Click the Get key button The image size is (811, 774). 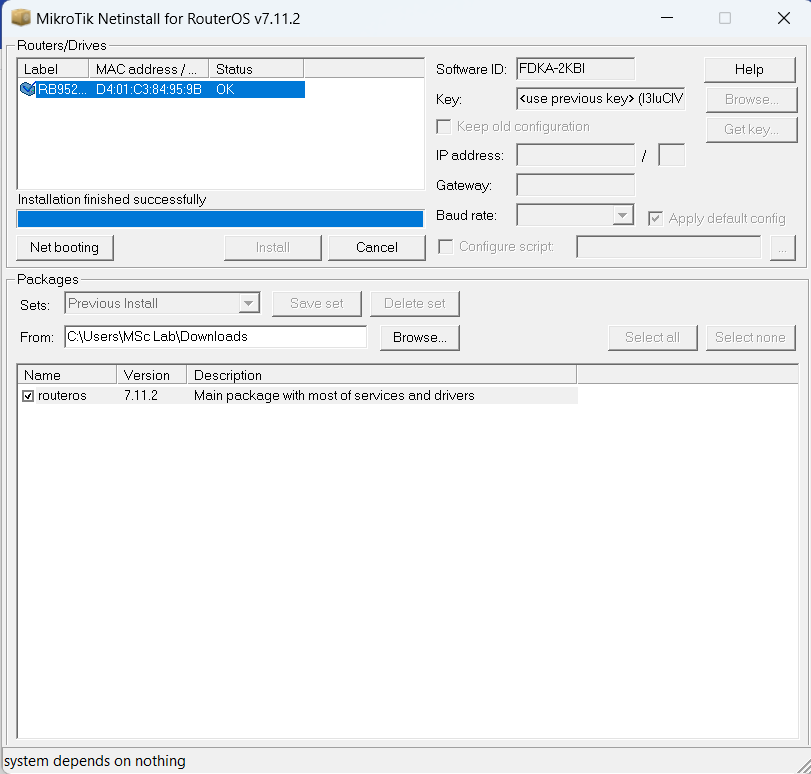(x=752, y=129)
